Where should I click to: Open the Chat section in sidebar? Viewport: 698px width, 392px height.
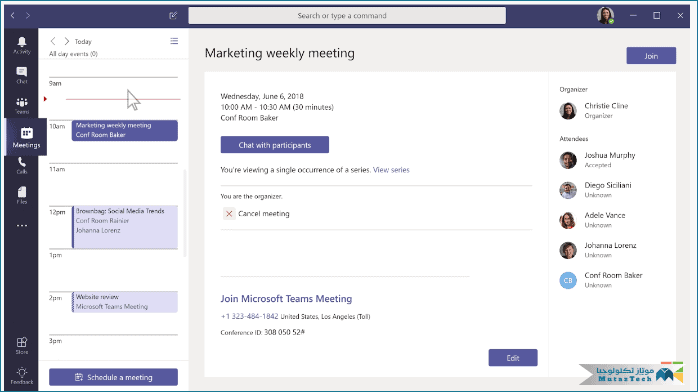click(x=21, y=75)
